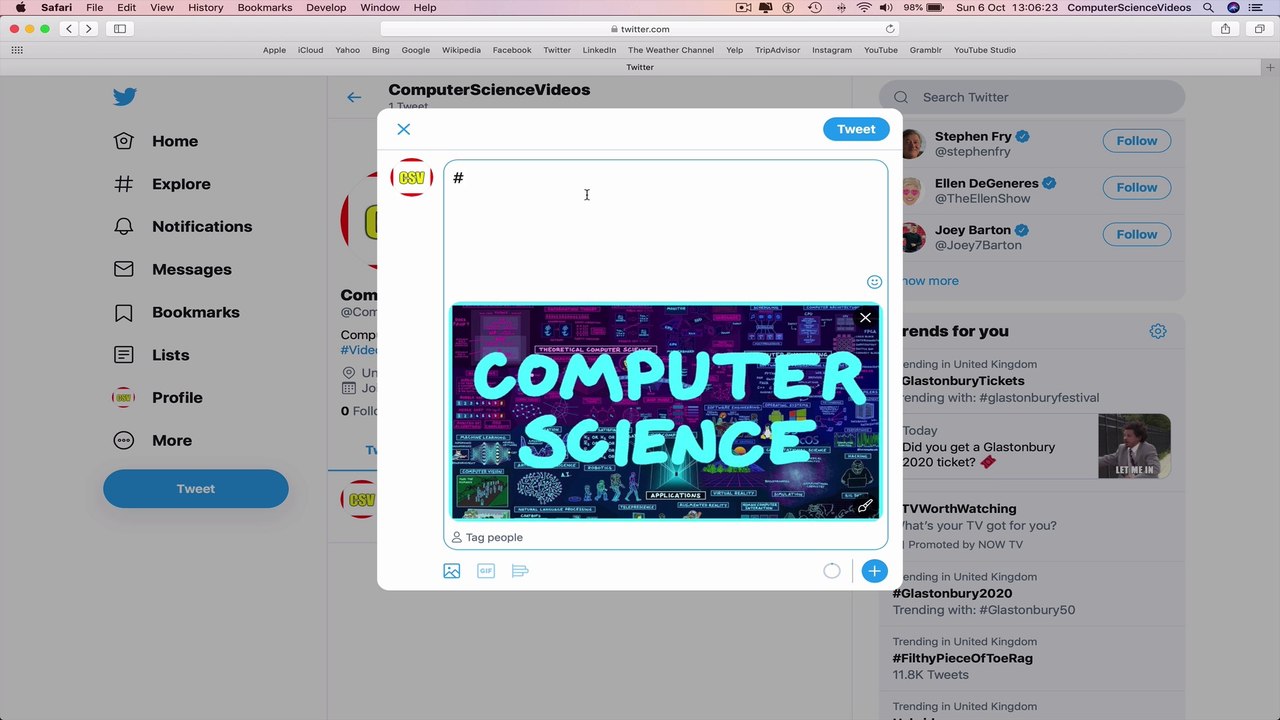Add a poll to the tweet
The height and width of the screenshot is (720, 1280).
click(520, 571)
